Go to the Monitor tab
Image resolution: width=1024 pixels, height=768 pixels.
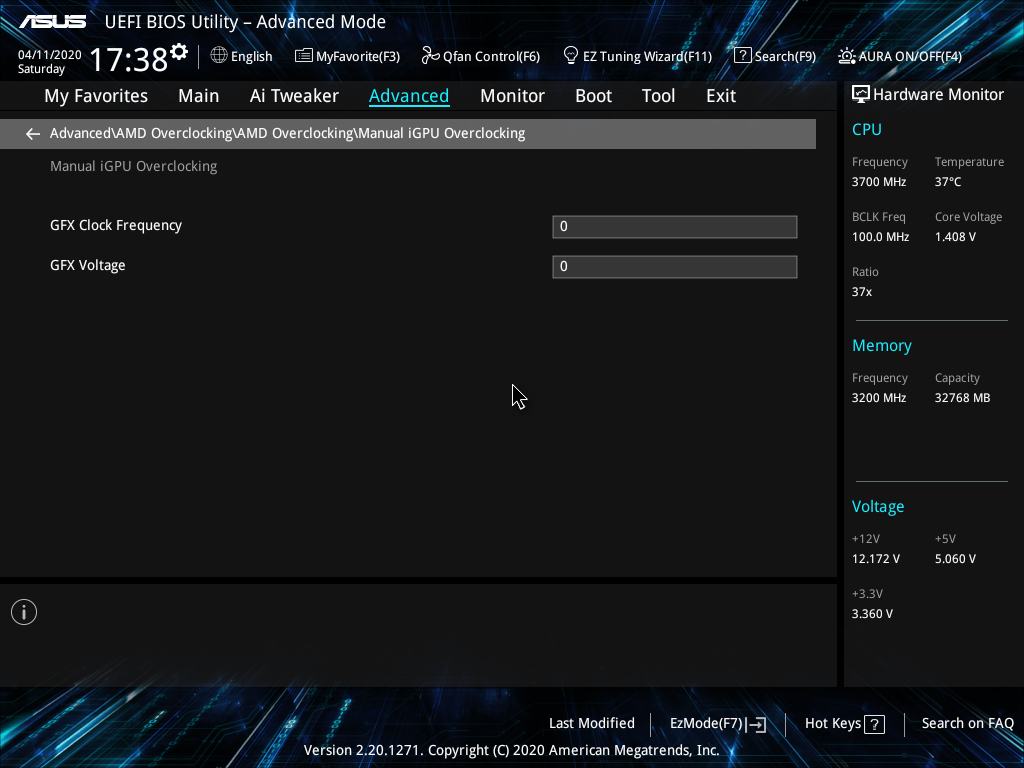coord(512,96)
